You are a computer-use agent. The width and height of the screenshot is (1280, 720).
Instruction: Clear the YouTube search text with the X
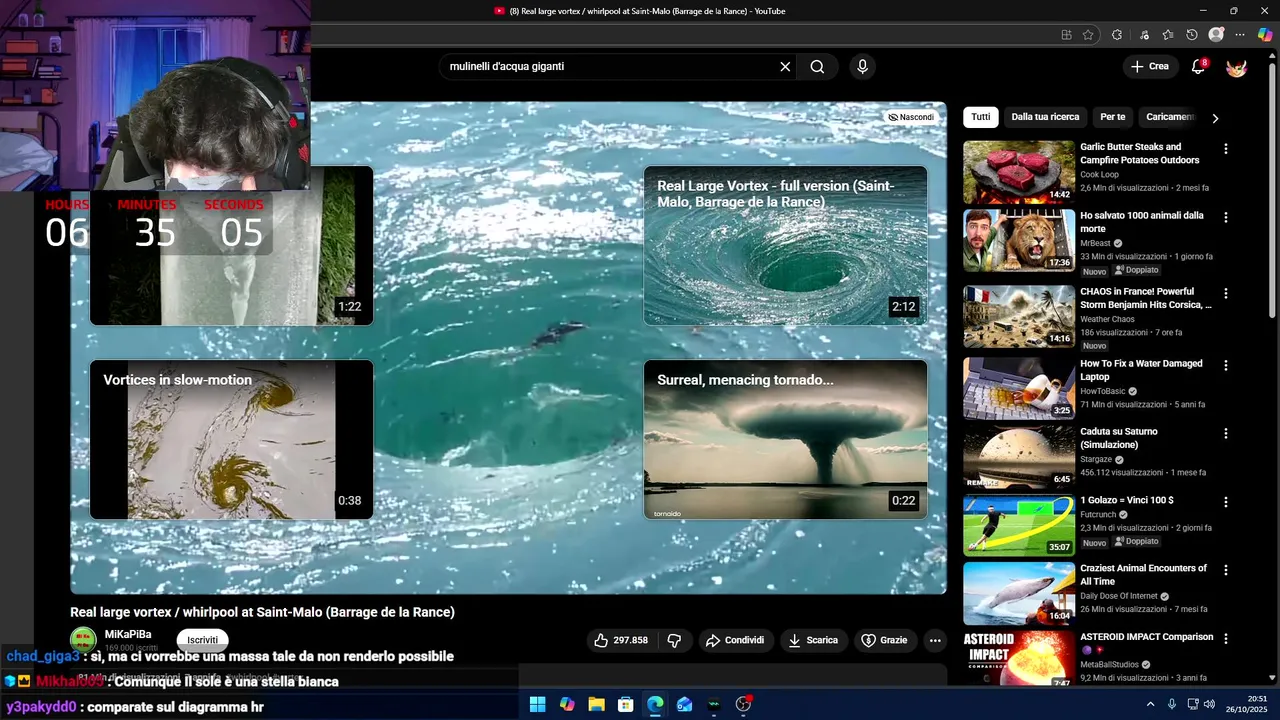pyautogui.click(x=785, y=67)
